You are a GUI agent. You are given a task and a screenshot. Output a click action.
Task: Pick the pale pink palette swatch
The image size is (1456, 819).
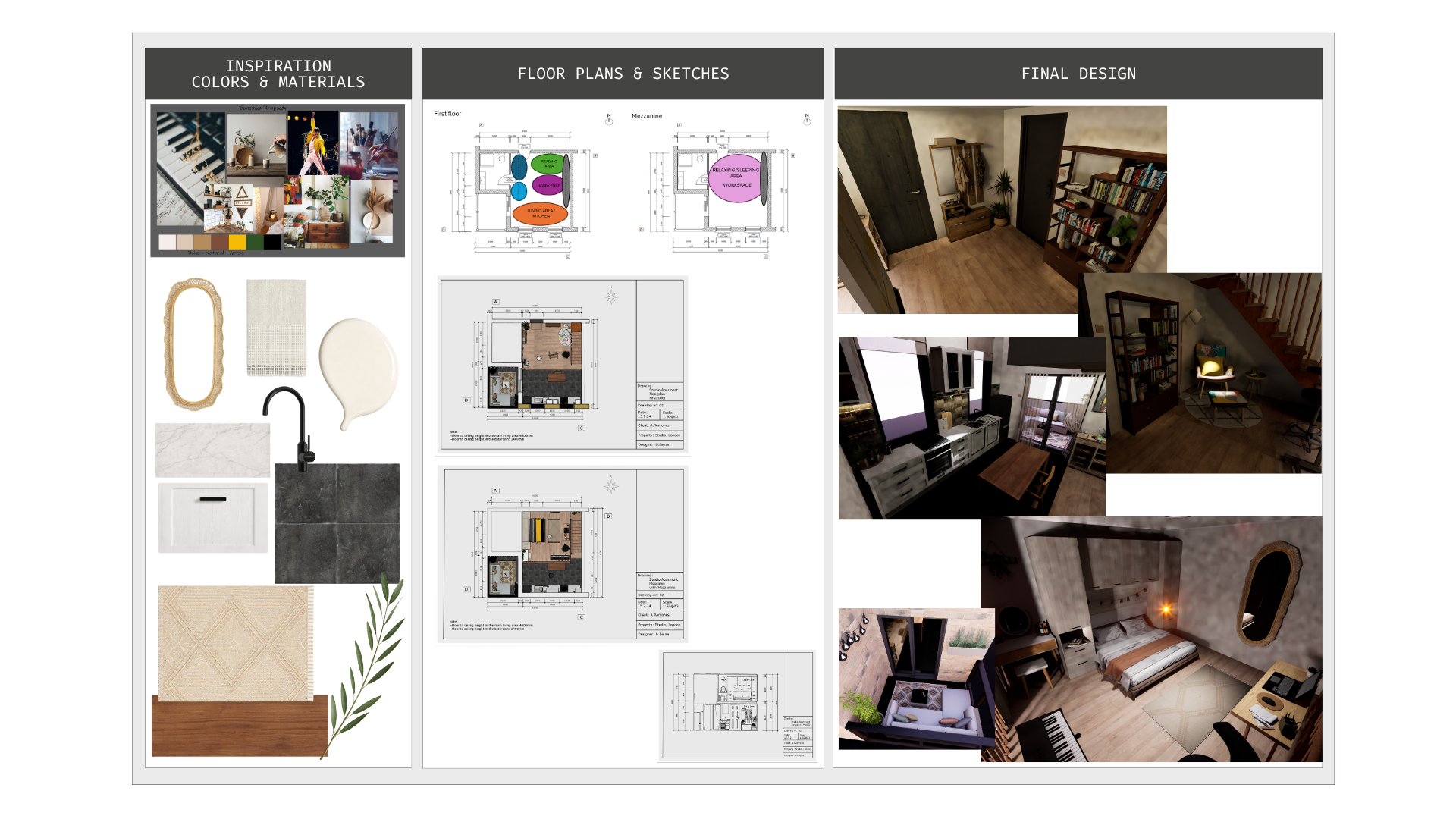168,243
